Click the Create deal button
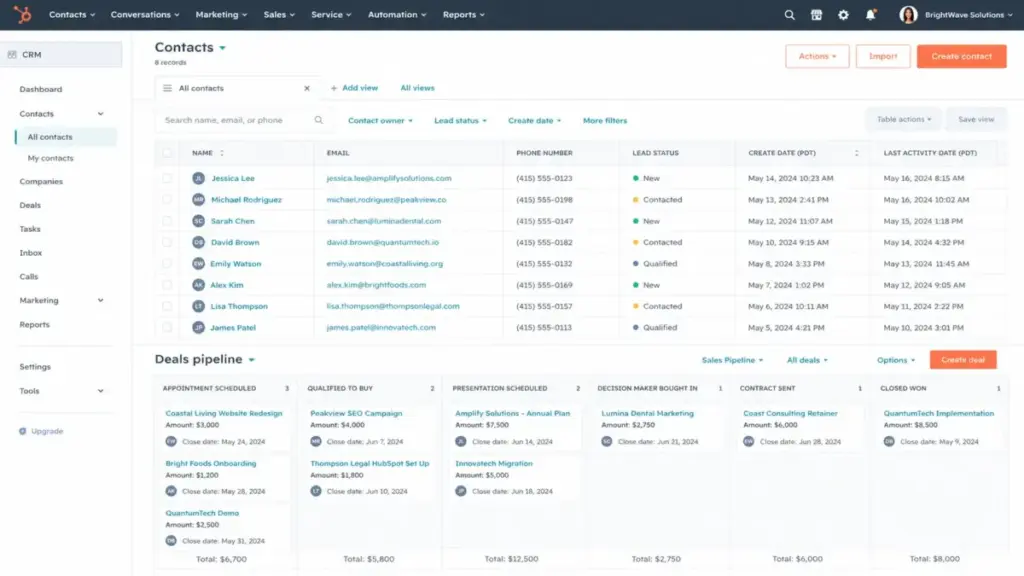Screen dimensions: 1024x576 click(963, 360)
